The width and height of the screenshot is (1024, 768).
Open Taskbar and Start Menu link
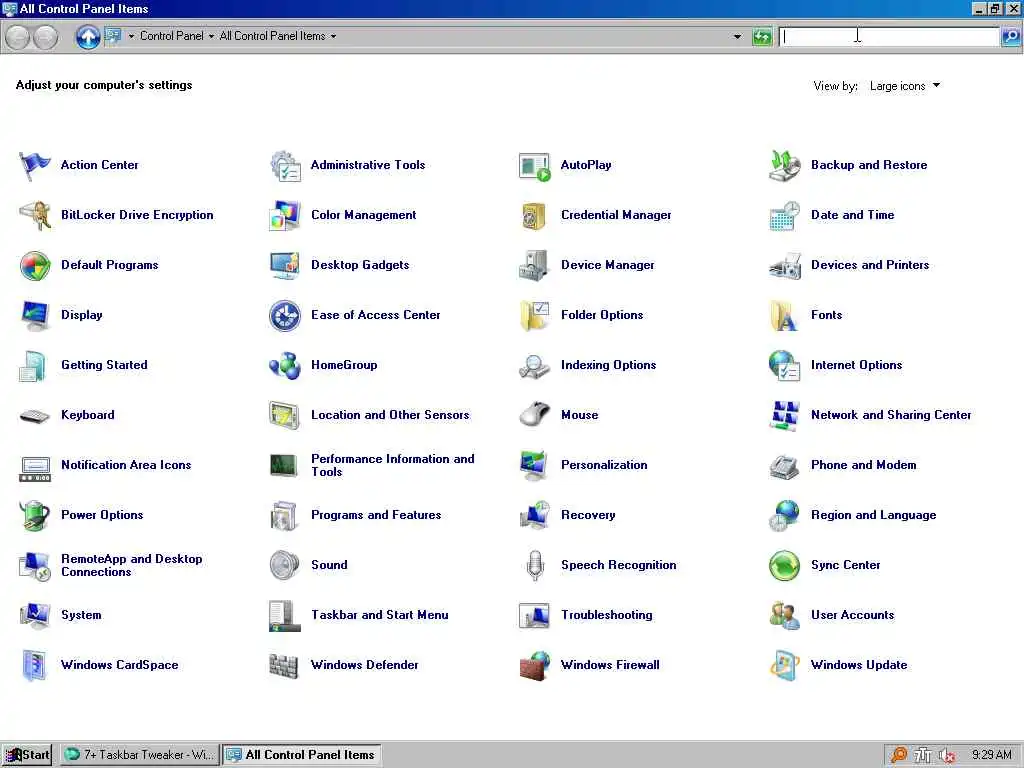coord(379,615)
